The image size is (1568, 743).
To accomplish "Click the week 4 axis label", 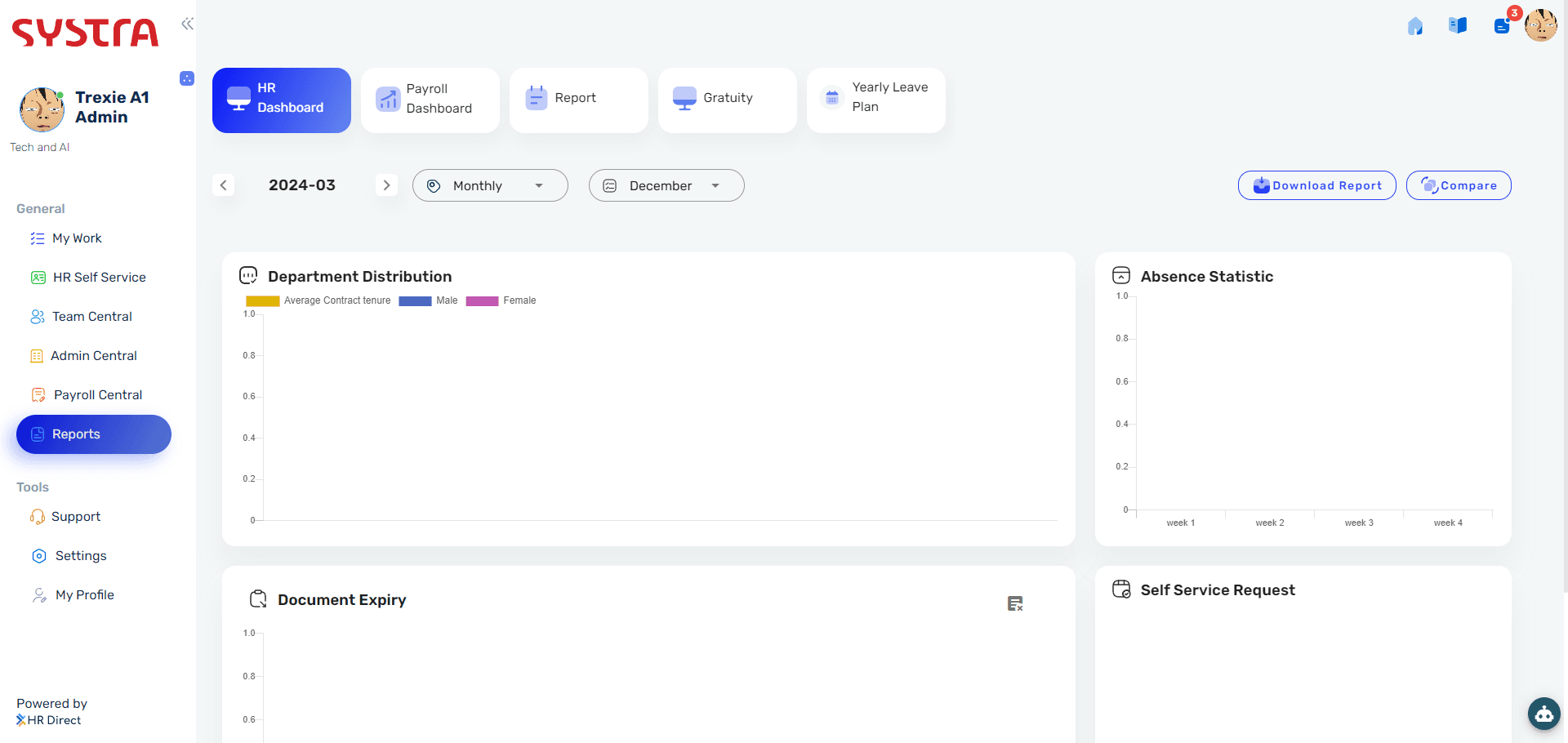I will point(1448,523).
